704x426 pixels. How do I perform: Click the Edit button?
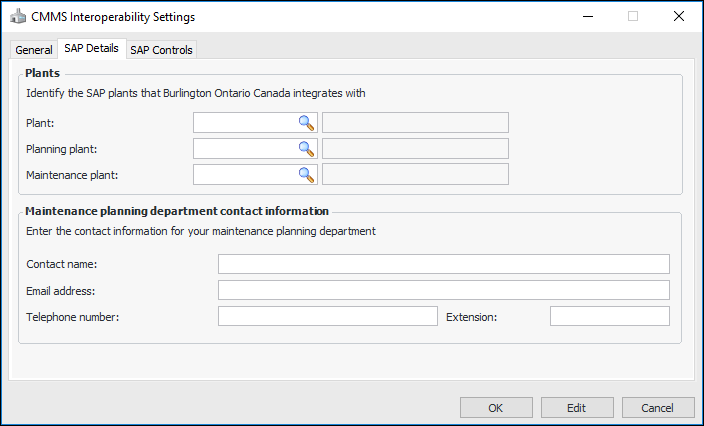[576, 408]
